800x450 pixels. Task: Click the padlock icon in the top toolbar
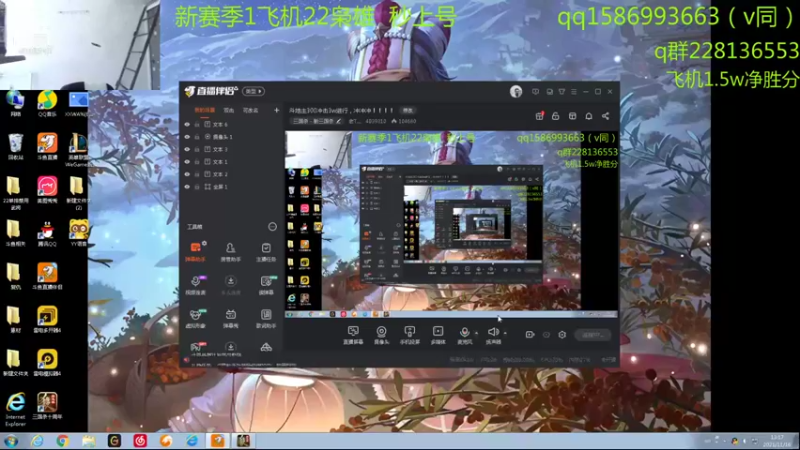click(x=556, y=116)
